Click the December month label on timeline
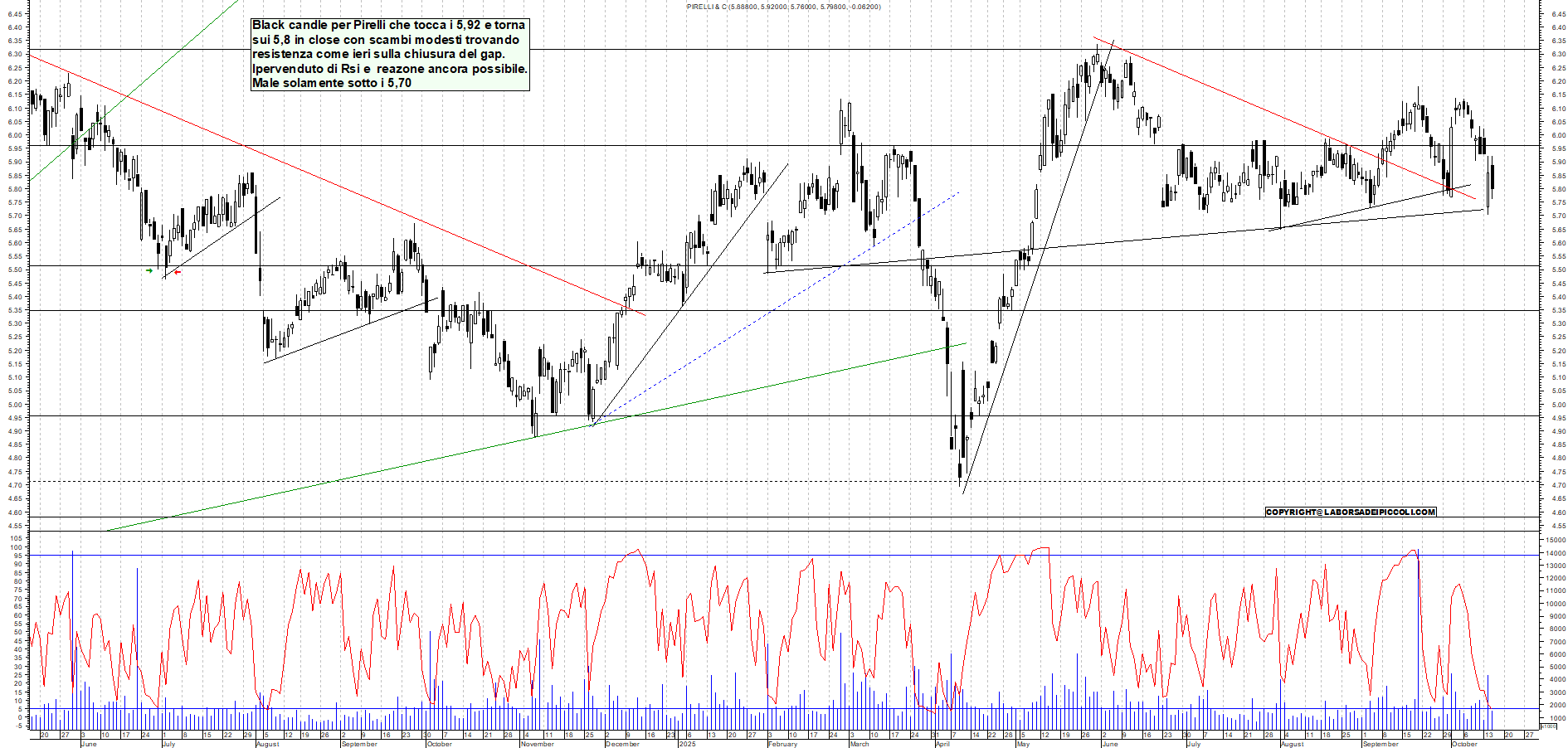Screen dimensions: 1568x748 coord(622,744)
